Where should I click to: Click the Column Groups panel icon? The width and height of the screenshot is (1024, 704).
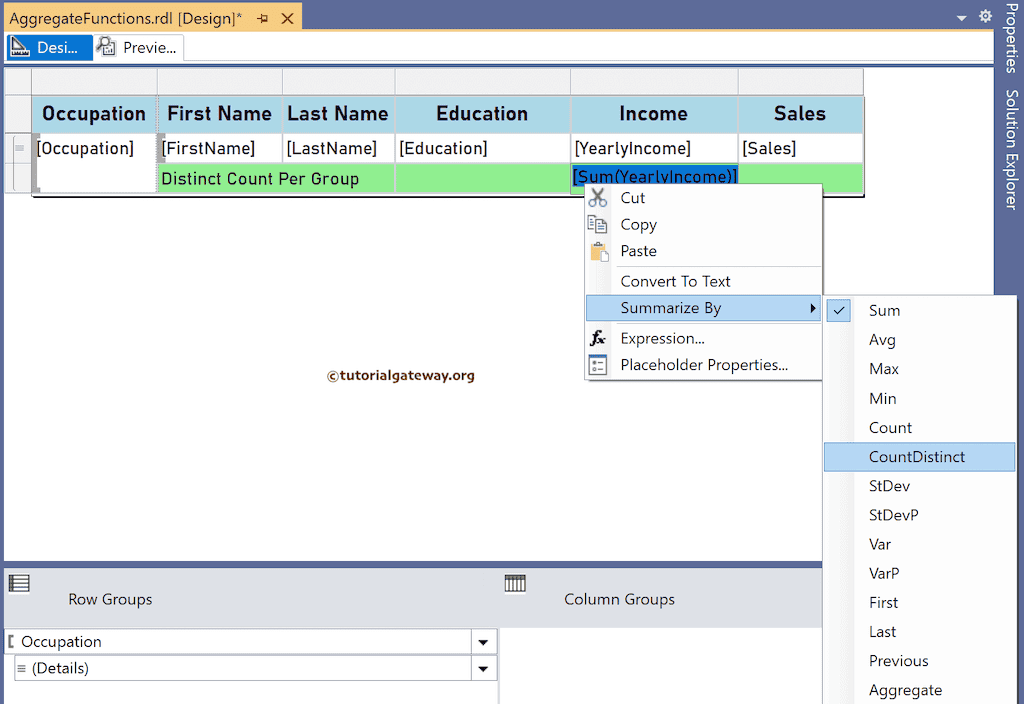(x=514, y=584)
